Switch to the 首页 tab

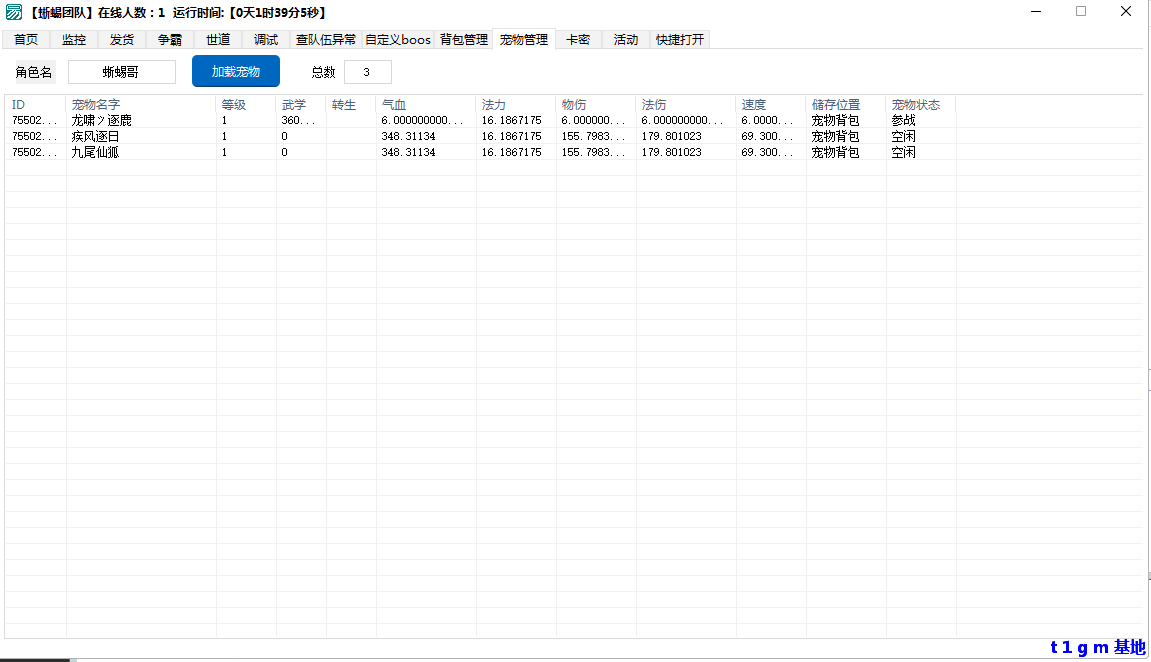pyautogui.click(x=26, y=40)
